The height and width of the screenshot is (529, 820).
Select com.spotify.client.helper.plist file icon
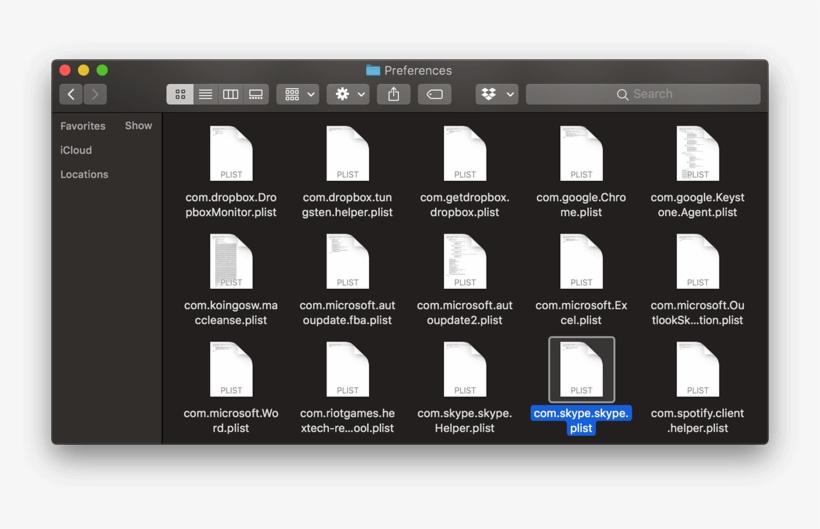pos(698,369)
